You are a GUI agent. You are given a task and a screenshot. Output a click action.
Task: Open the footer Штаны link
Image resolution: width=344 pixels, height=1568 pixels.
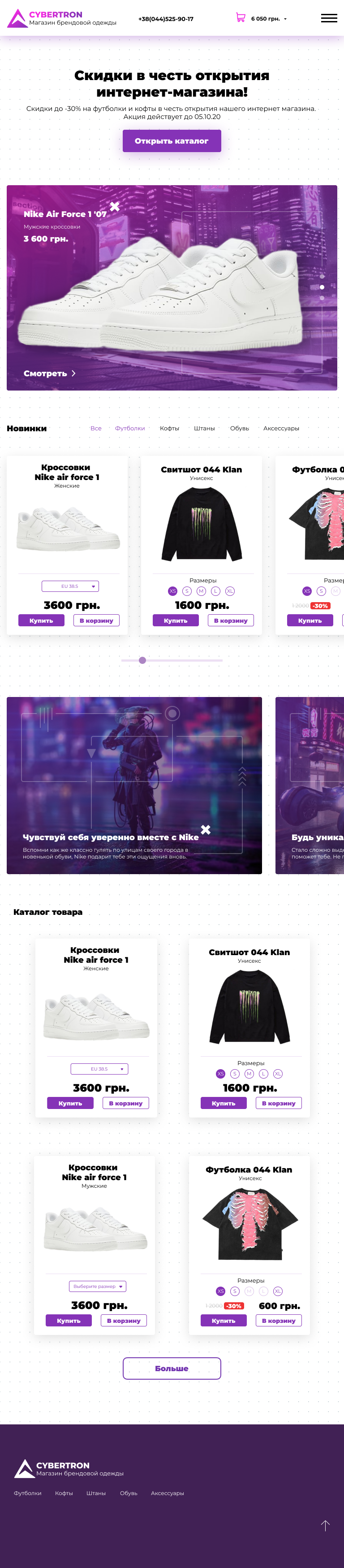pos(96,1493)
